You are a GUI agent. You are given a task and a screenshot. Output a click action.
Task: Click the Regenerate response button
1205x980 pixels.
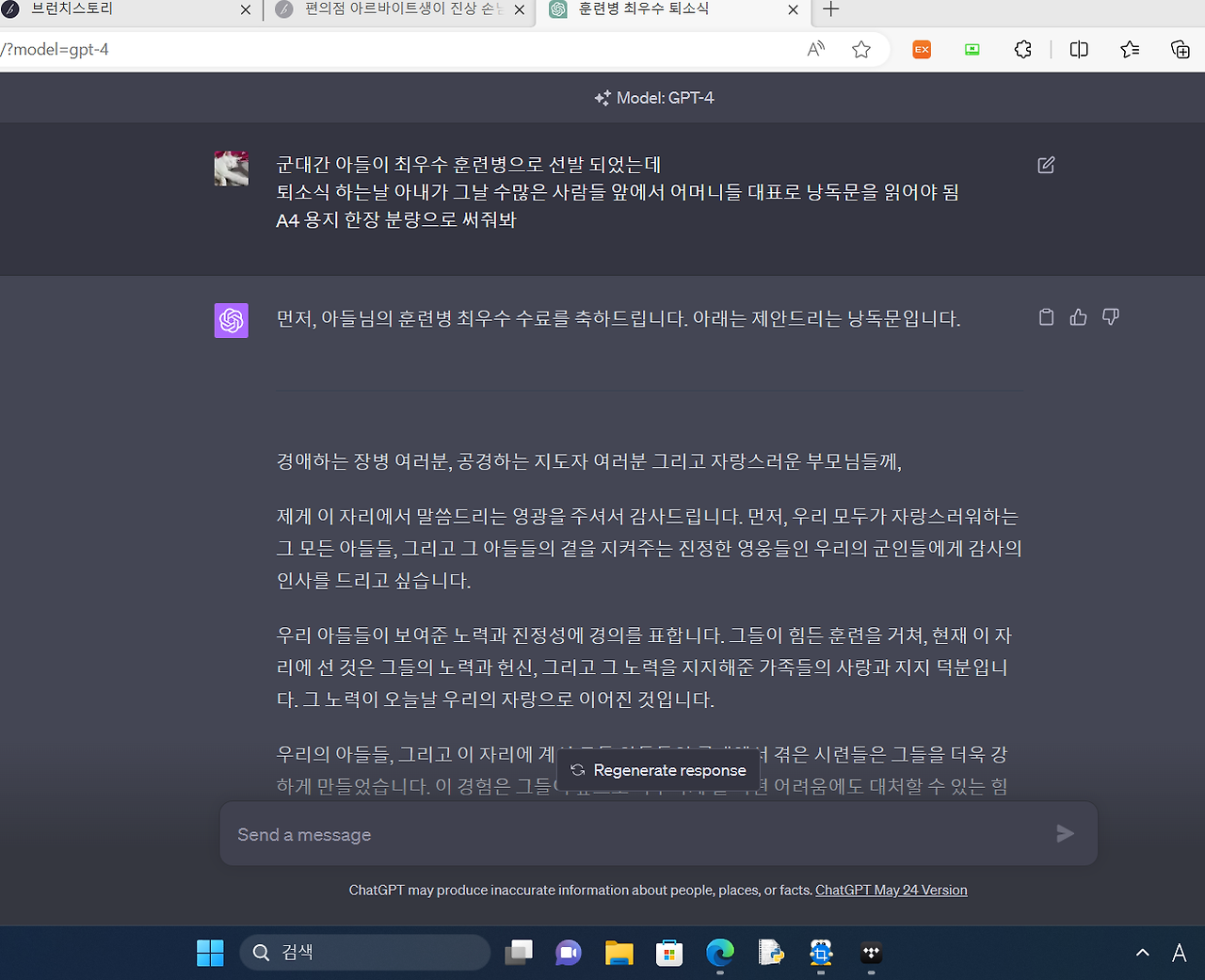click(658, 770)
